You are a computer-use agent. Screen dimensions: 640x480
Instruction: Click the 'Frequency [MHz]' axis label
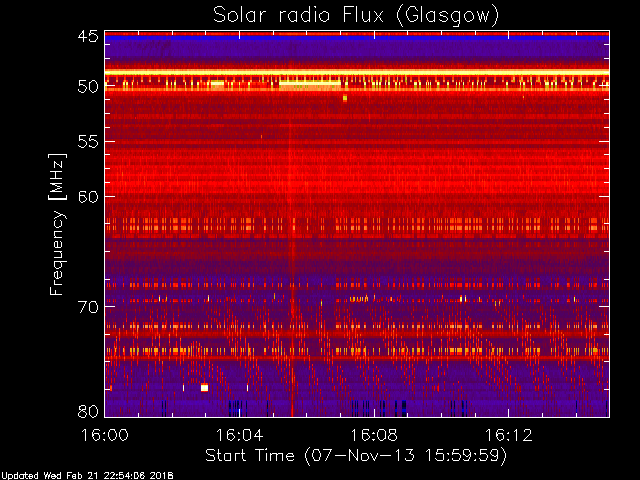click(57, 224)
